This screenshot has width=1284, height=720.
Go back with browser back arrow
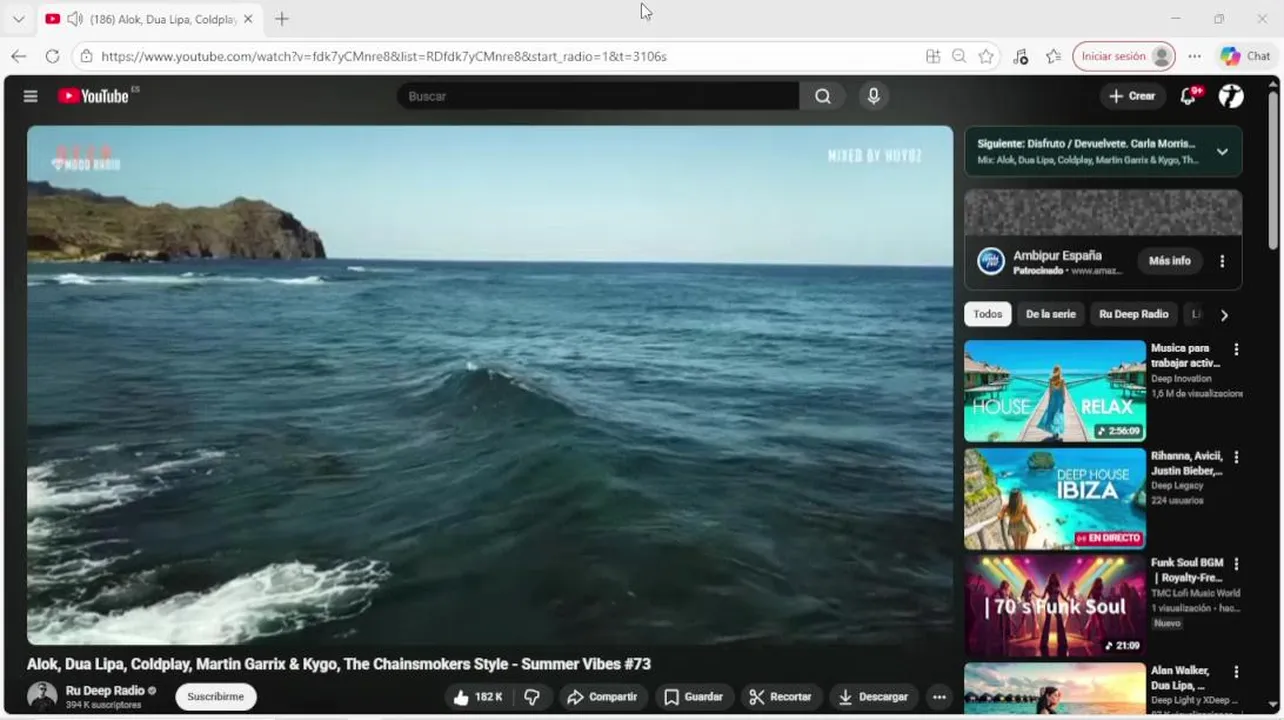[x=18, y=56]
